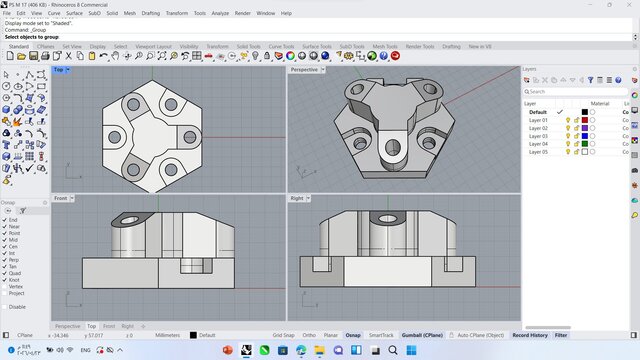Image resolution: width=640 pixels, height=360 pixels.
Task: Select the Circle tool
Action: [x=6, y=87]
